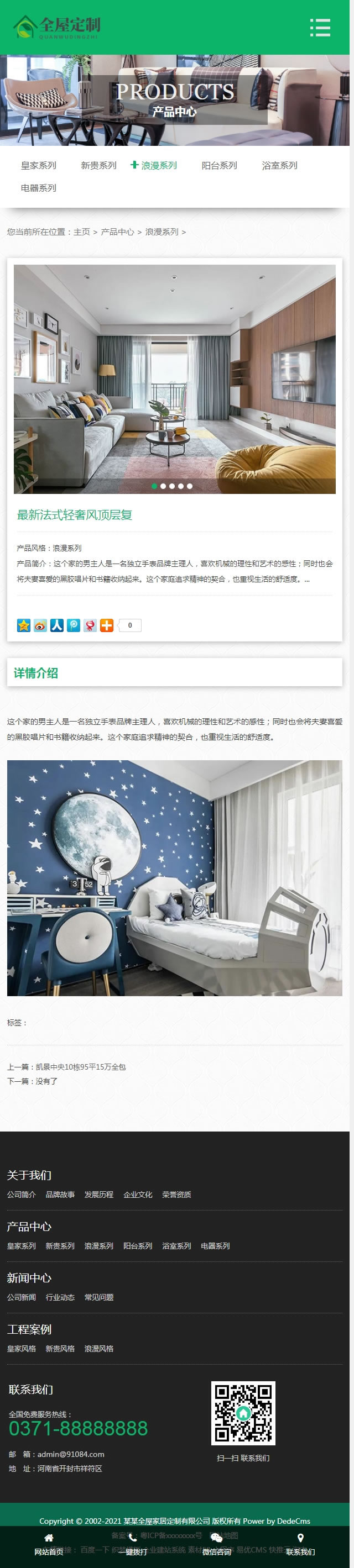Open 品牌故事 footer link

(60, 1195)
